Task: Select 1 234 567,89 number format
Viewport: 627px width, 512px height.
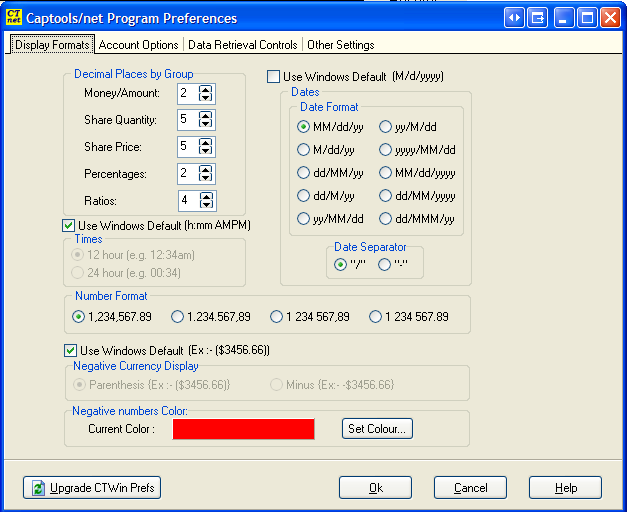Action: click(276, 317)
